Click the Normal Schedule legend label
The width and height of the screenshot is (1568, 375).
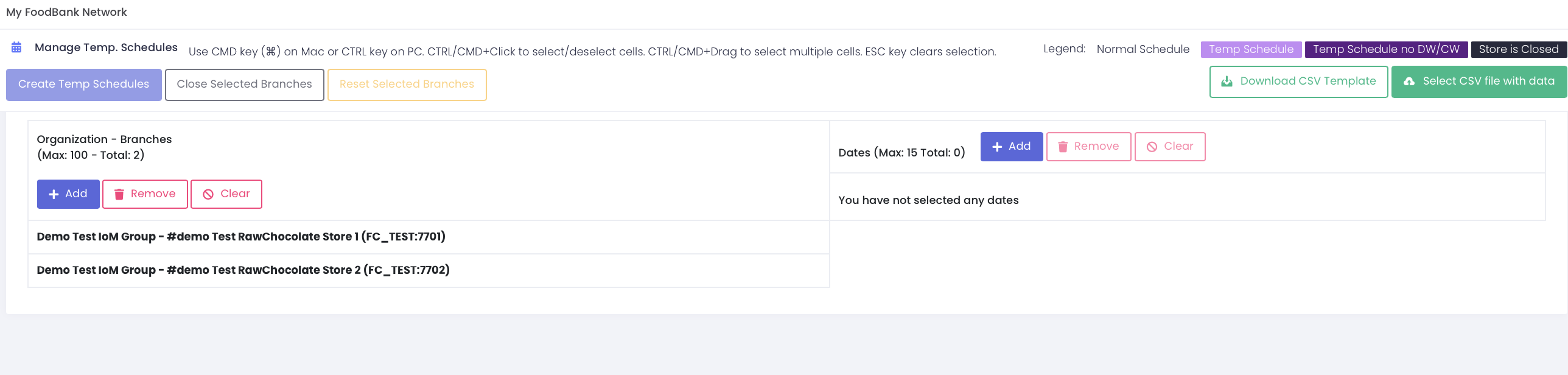1143,49
